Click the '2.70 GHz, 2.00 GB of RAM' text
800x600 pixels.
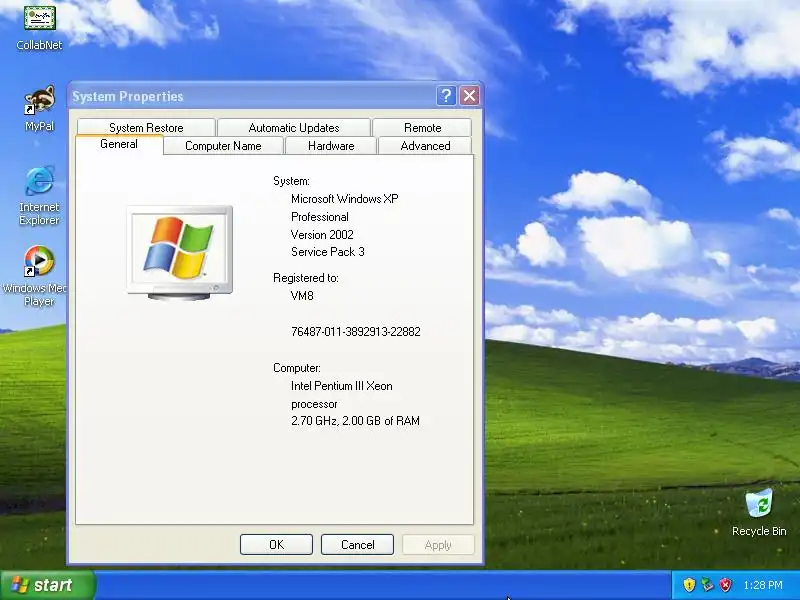pyautogui.click(x=355, y=421)
